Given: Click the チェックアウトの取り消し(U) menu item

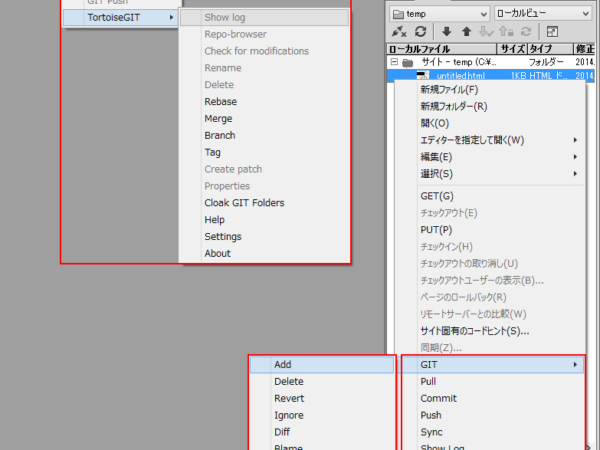Looking at the screenshot, I should pos(469,264).
